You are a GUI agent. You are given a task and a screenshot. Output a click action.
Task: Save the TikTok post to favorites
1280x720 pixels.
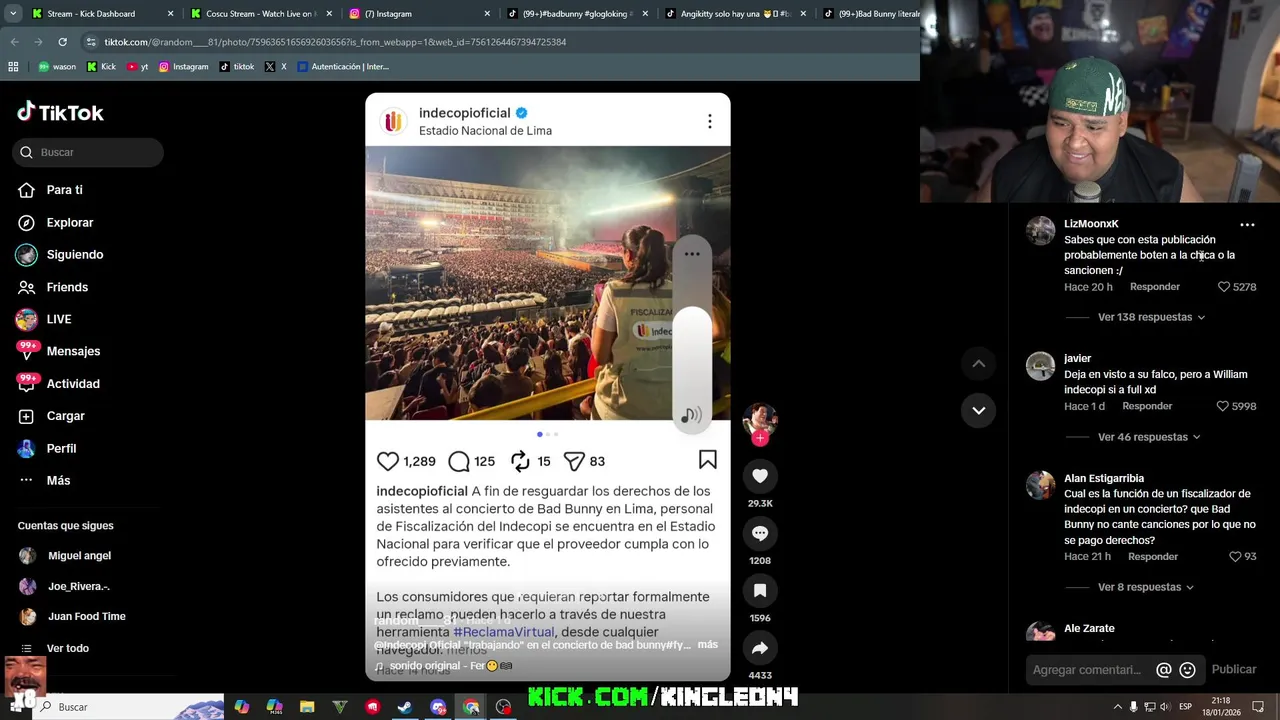pos(760,590)
